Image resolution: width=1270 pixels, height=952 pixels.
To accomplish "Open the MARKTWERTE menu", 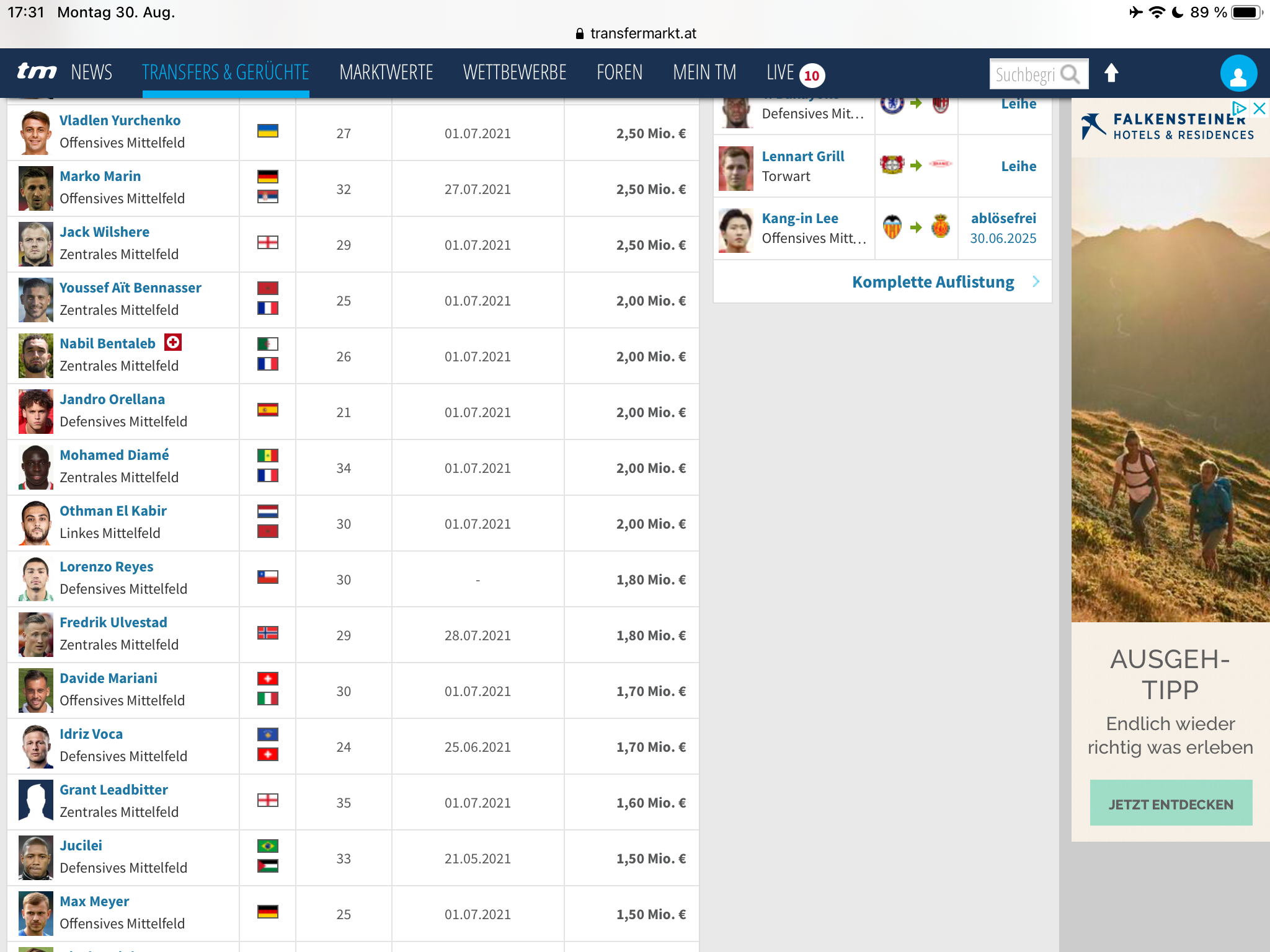I will point(386,73).
